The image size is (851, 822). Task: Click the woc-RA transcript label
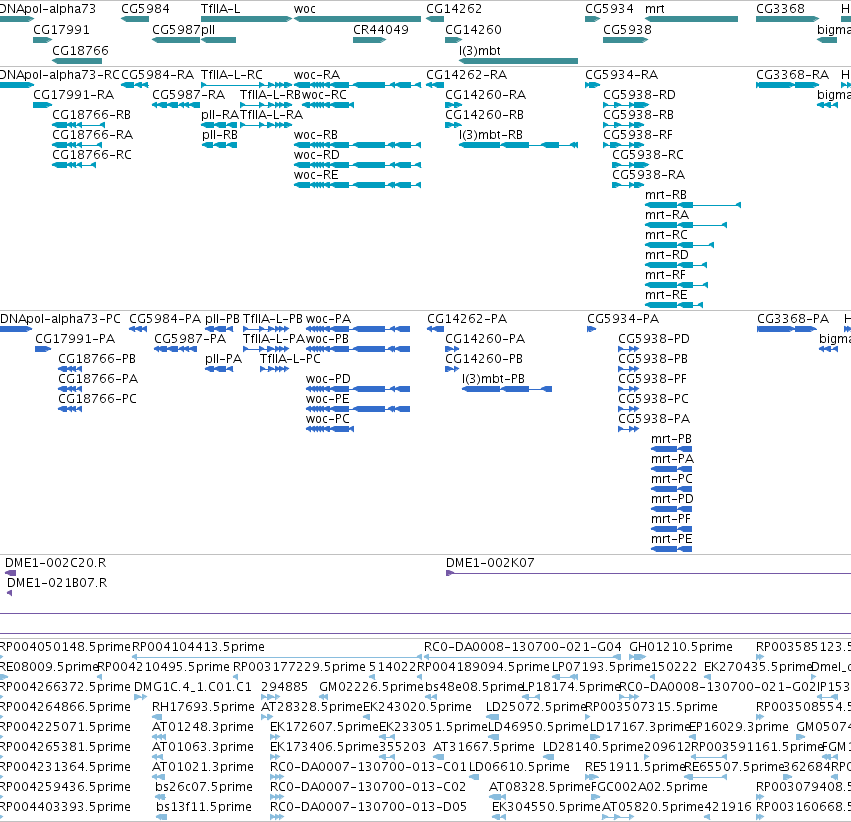pyautogui.click(x=317, y=74)
